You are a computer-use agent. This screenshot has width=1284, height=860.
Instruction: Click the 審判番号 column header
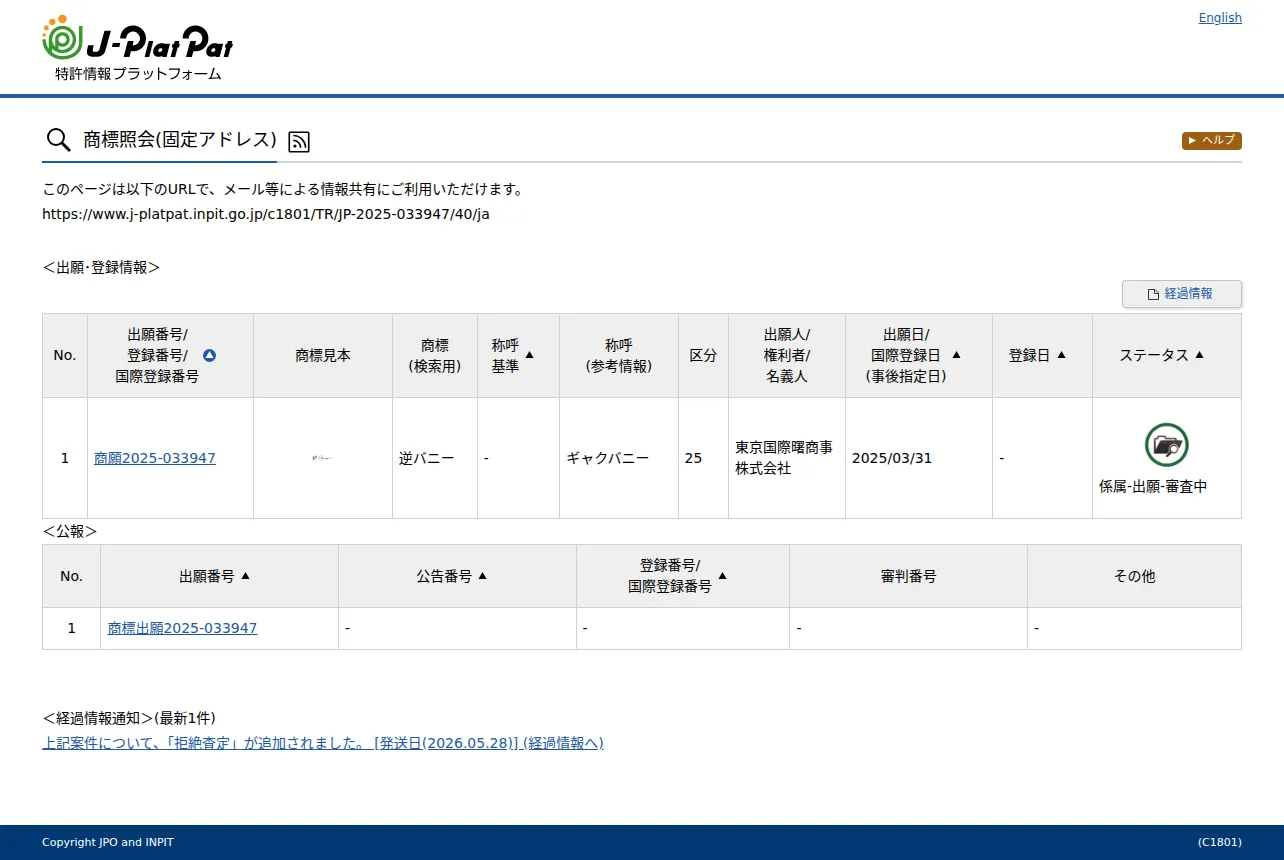(908, 576)
